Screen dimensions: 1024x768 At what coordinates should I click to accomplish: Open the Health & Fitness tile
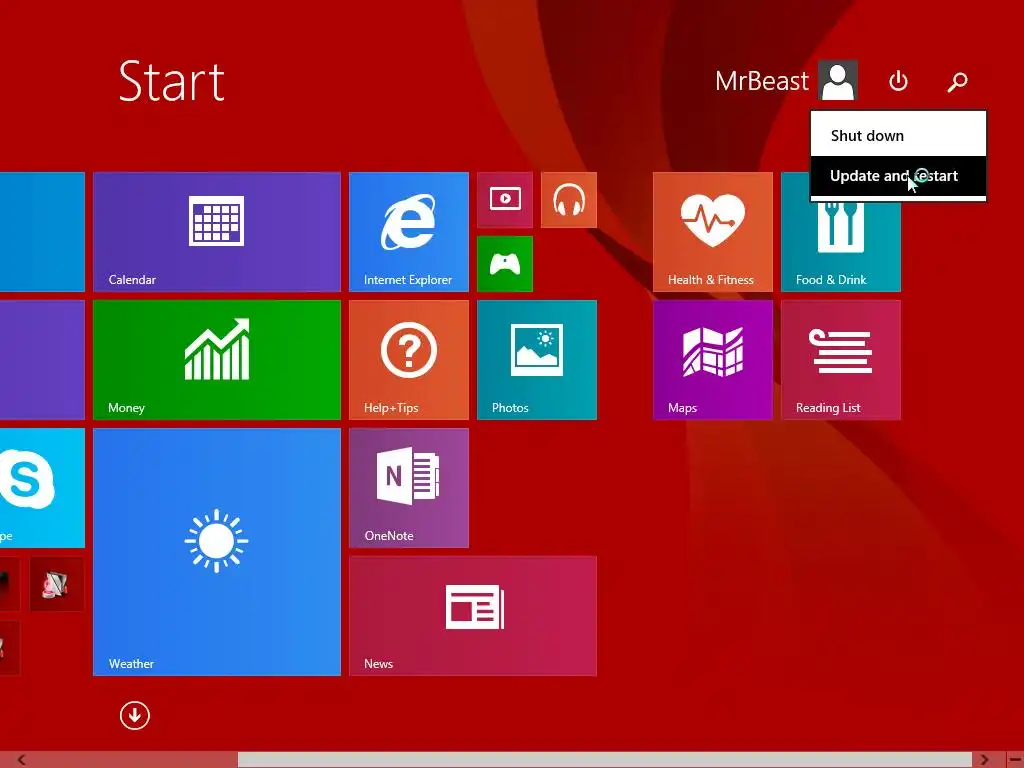point(712,232)
